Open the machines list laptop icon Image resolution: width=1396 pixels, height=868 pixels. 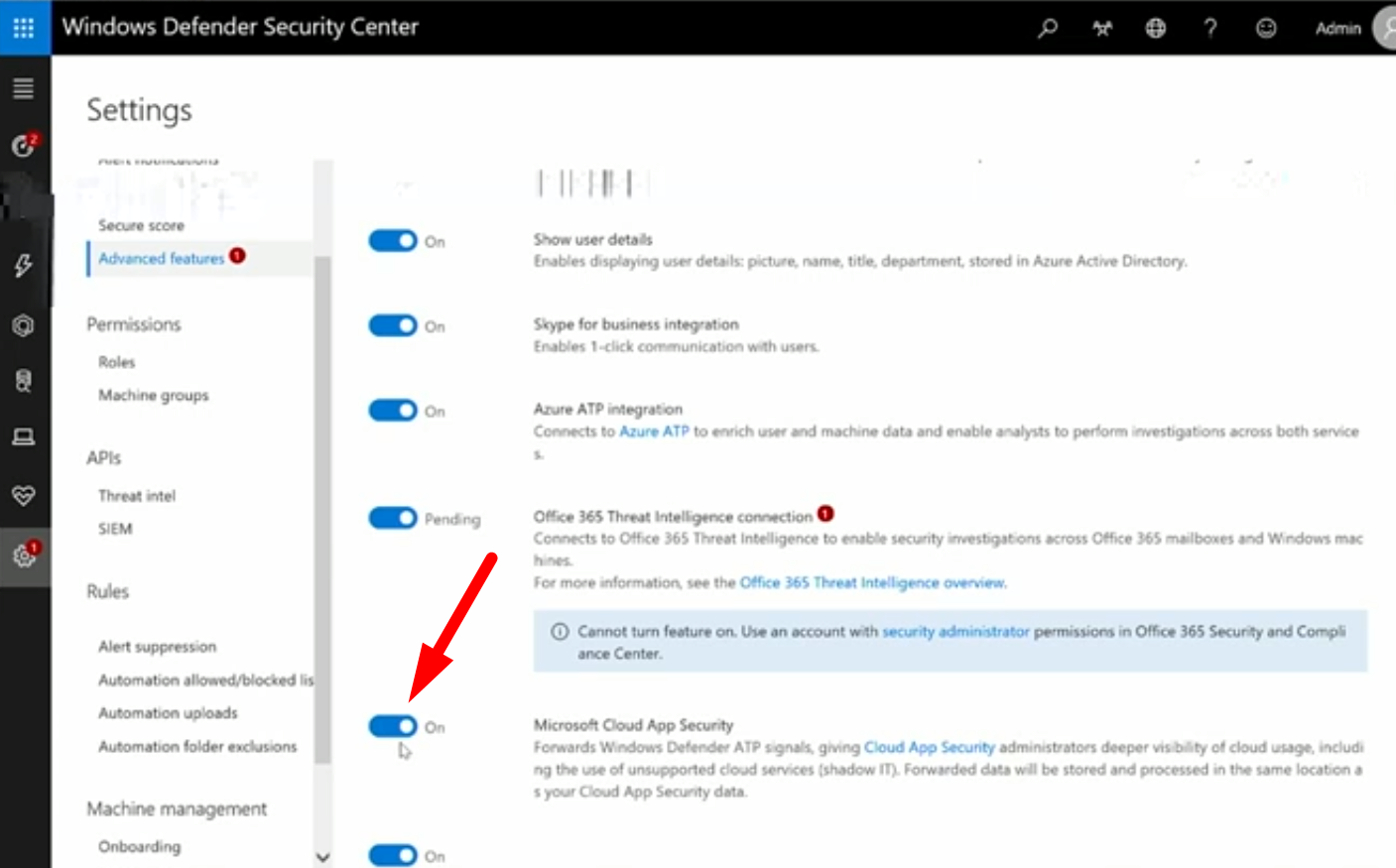(24, 437)
